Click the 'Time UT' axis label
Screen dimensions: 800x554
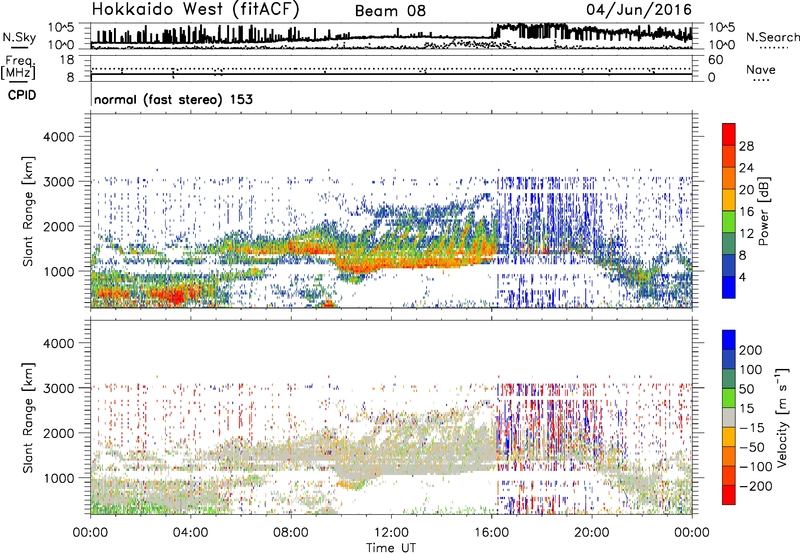tap(391, 548)
